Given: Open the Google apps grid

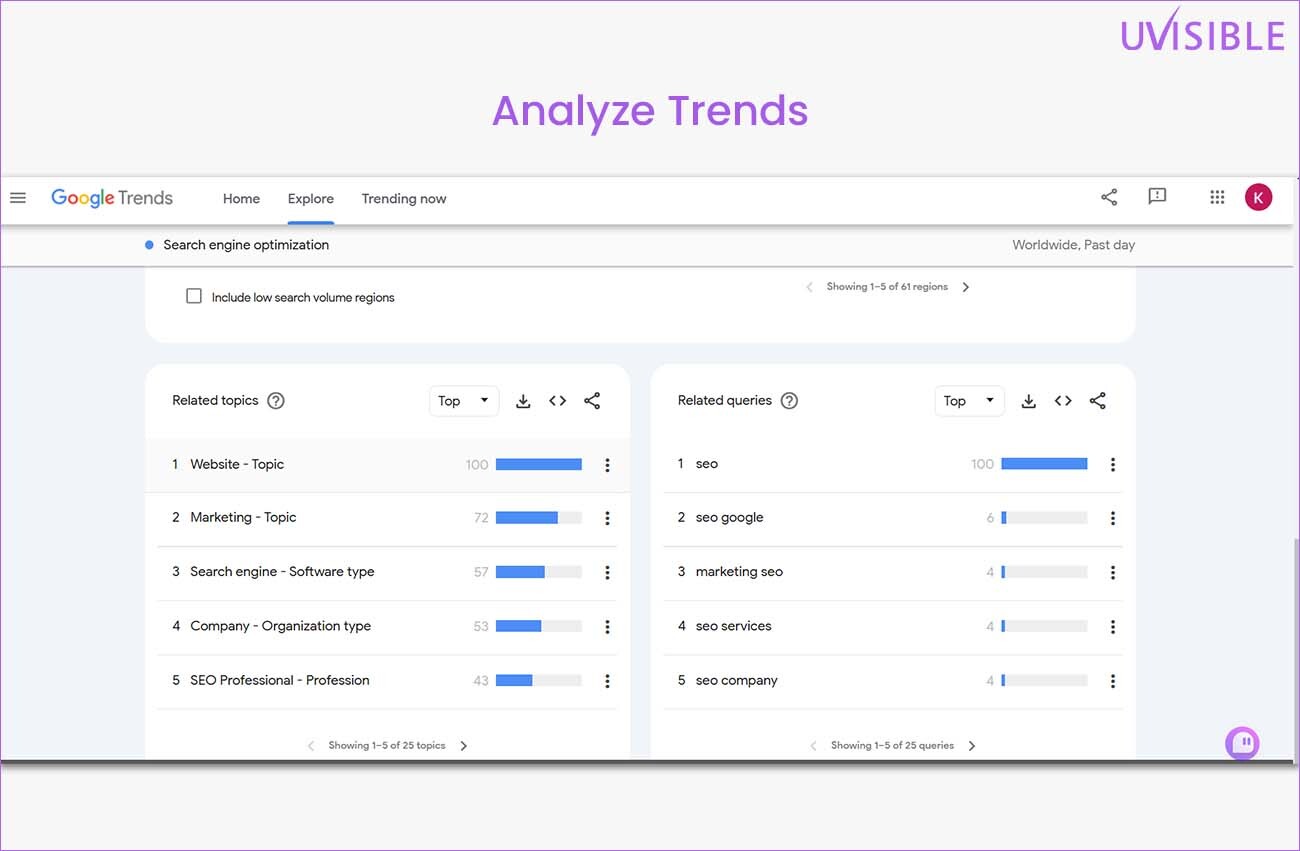Looking at the screenshot, I should (x=1217, y=197).
